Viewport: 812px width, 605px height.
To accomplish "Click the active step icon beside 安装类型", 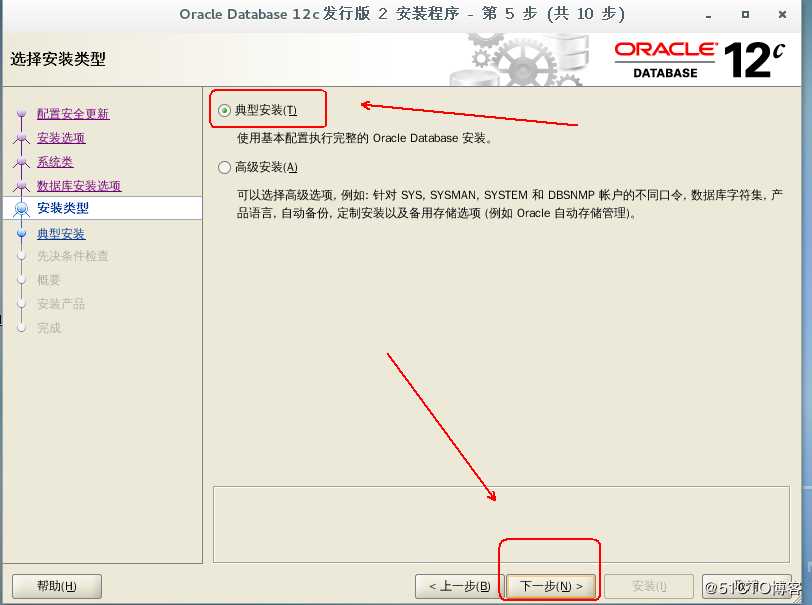I will [21, 209].
